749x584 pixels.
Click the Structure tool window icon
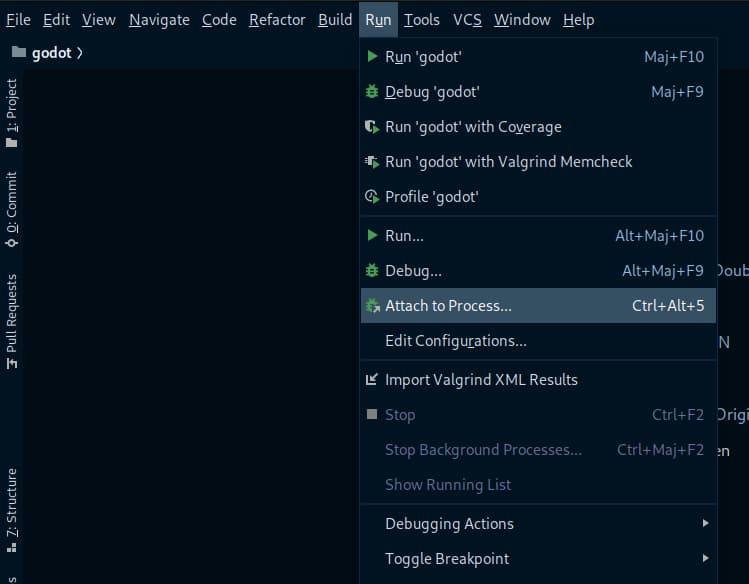[12, 547]
